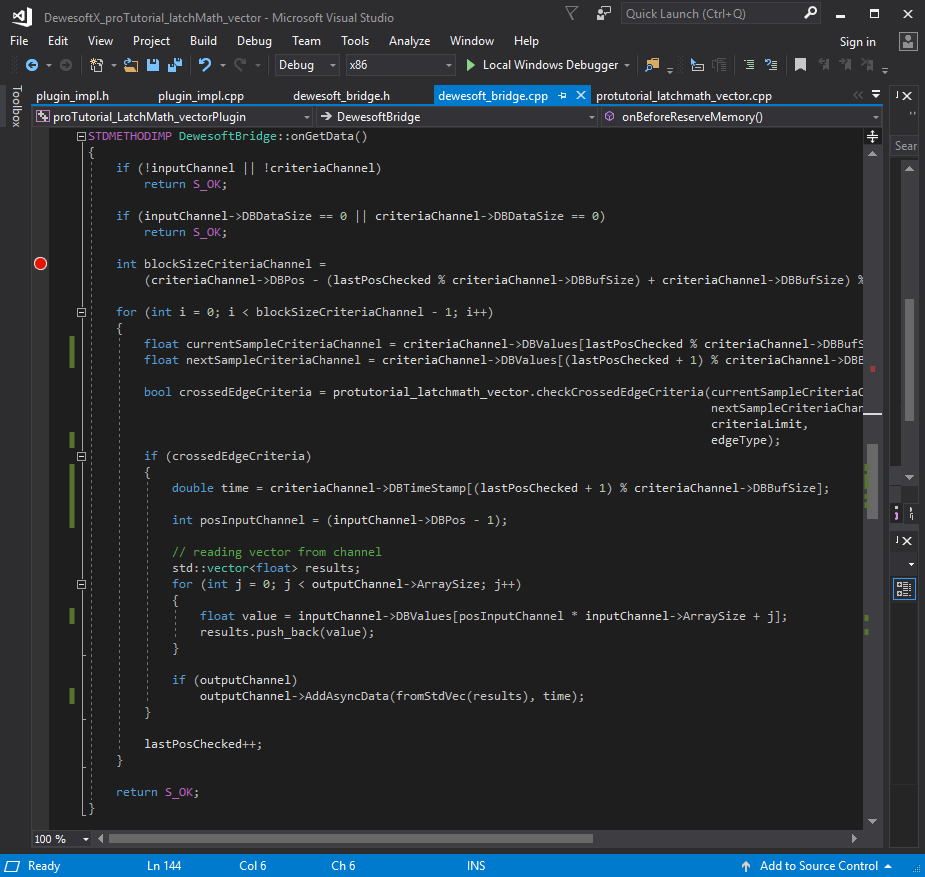Open the notifications flag icon

571,13
